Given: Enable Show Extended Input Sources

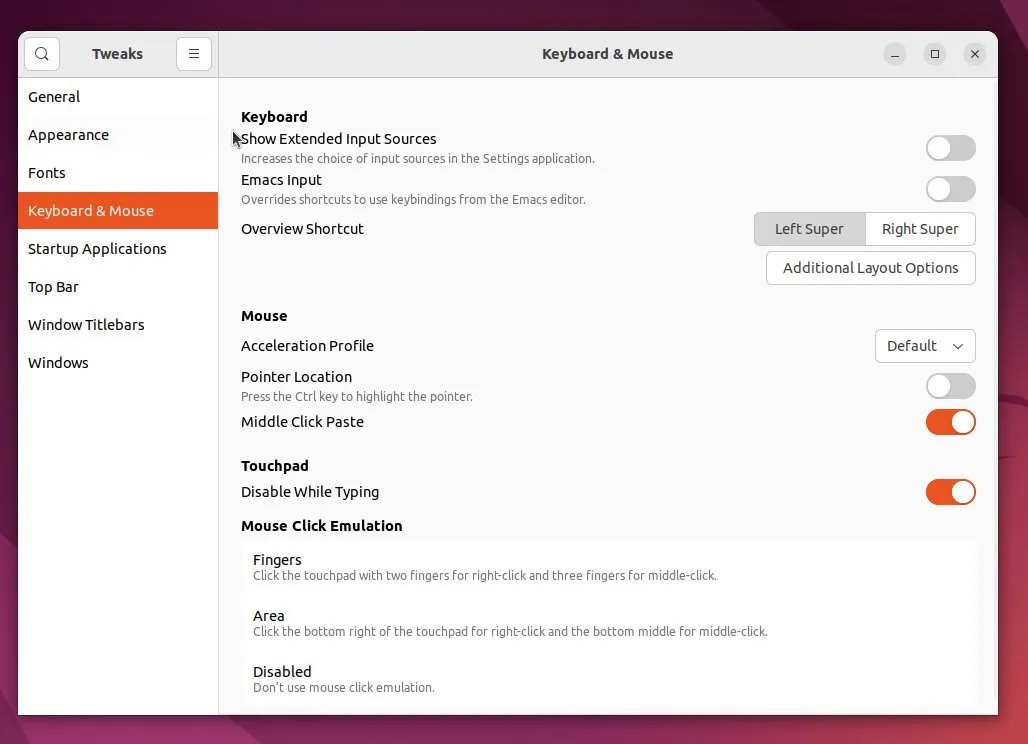Looking at the screenshot, I should (x=949, y=147).
